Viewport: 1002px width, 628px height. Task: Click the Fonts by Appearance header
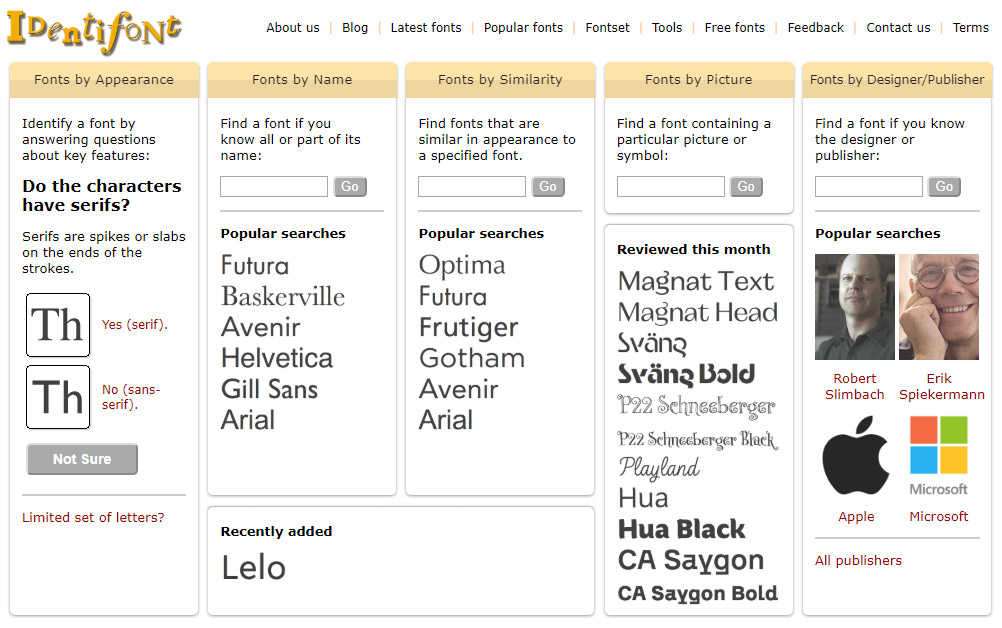(x=104, y=79)
